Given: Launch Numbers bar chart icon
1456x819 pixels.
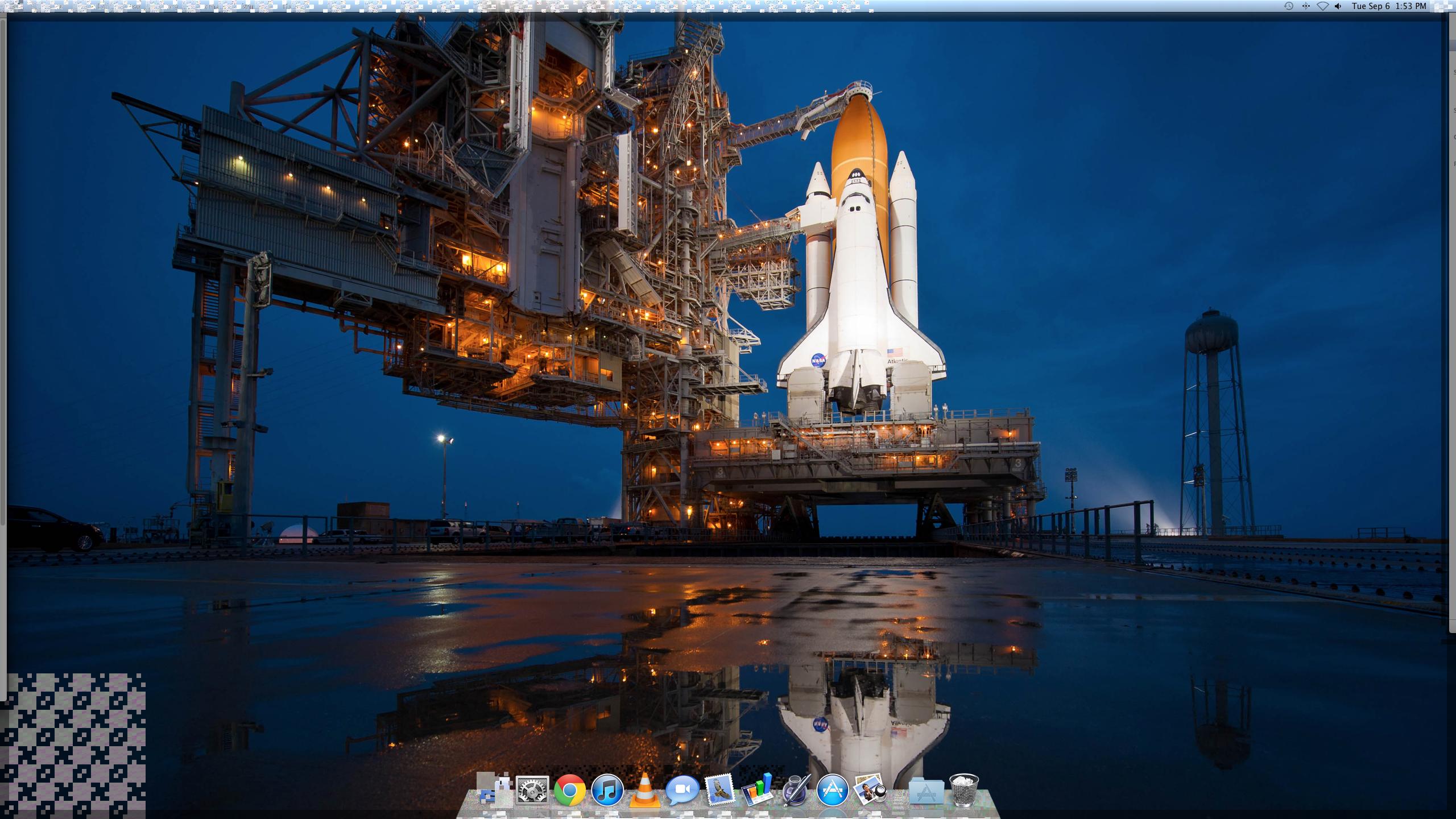Looking at the screenshot, I should pyautogui.click(x=757, y=791).
